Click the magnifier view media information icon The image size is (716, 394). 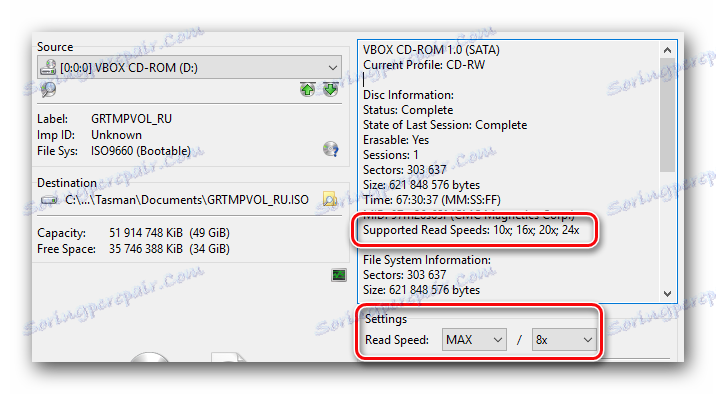click(48, 89)
